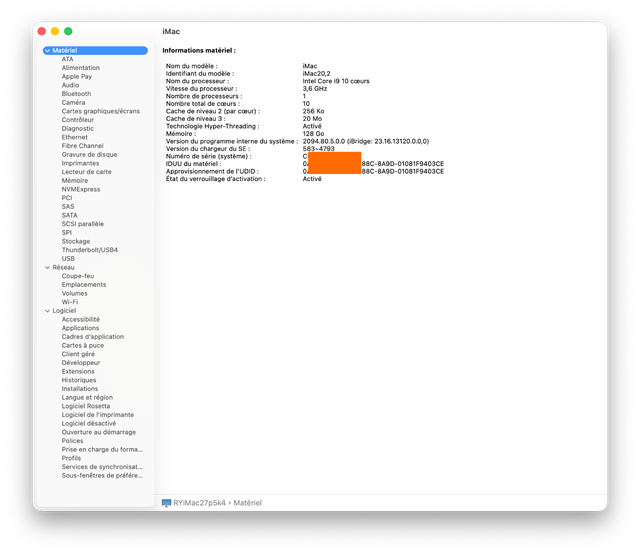Select Cartes à puce
Image resolution: width=640 pixels, height=554 pixels.
[83, 345]
